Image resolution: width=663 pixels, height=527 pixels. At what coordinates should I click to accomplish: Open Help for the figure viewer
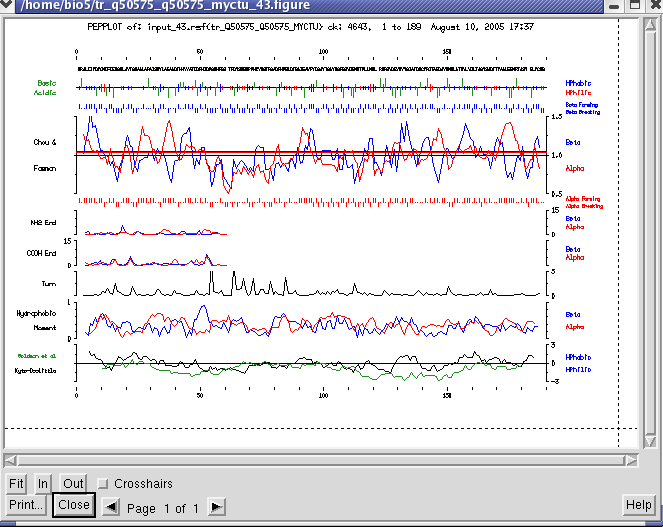tap(638, 505)
